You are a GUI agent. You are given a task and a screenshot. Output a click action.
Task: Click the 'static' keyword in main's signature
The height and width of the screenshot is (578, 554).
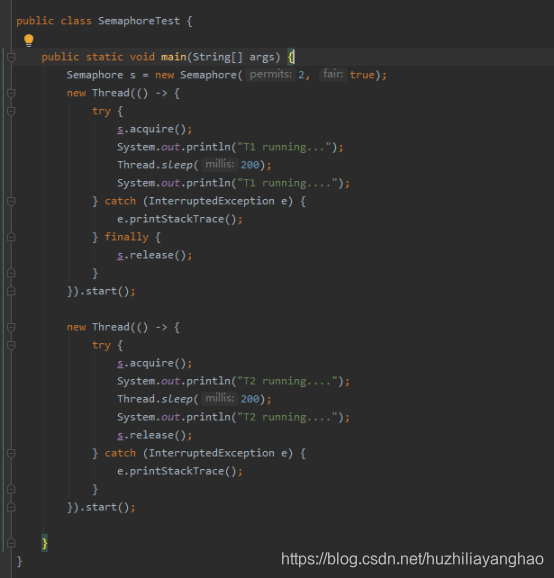(x=104, y=57)
